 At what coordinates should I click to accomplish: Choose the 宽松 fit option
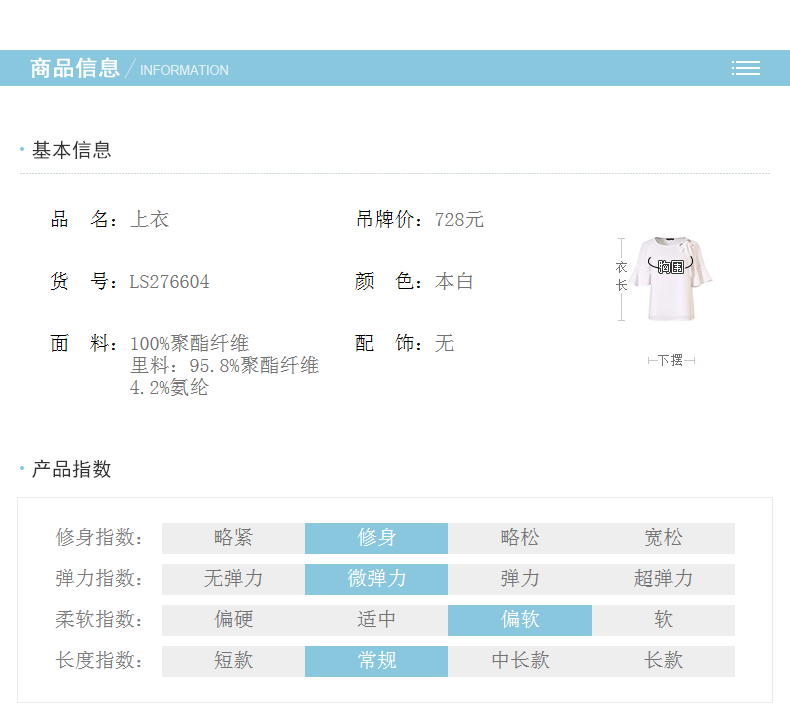click(663, 538)
